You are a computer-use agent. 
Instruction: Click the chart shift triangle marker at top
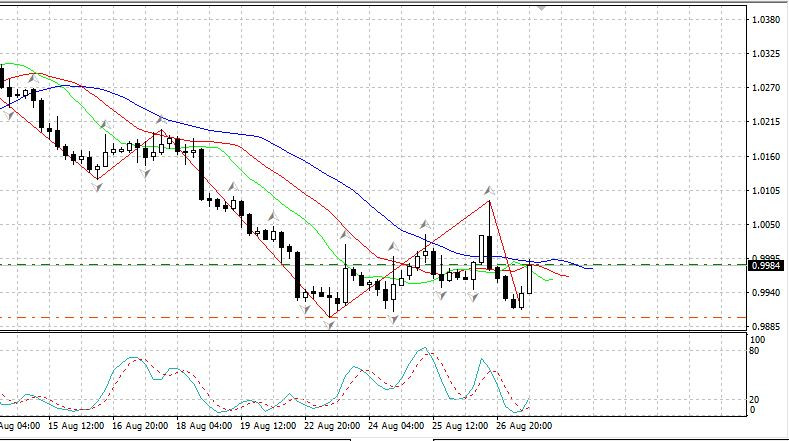tap(543, 5)
